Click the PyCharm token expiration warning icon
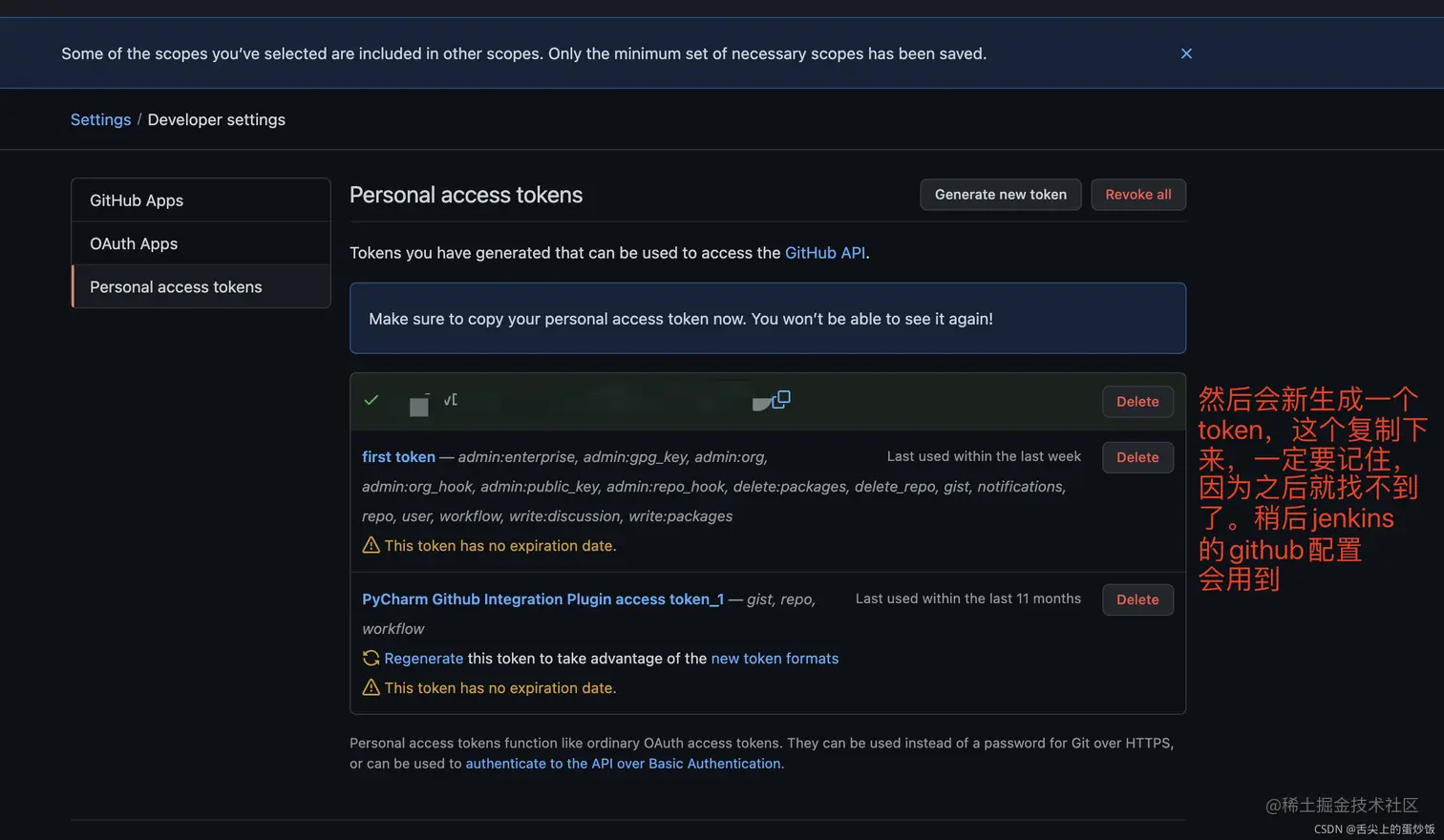Image resolution: width=1444 pixels, height=840 pixels. click(371, 687)
